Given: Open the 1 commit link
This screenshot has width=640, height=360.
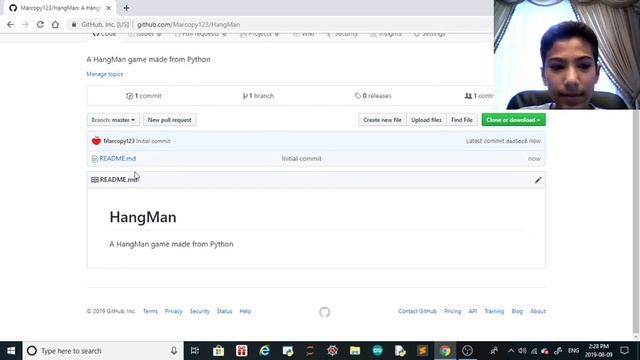Looking at the screenshot, I should click(144, 96).
